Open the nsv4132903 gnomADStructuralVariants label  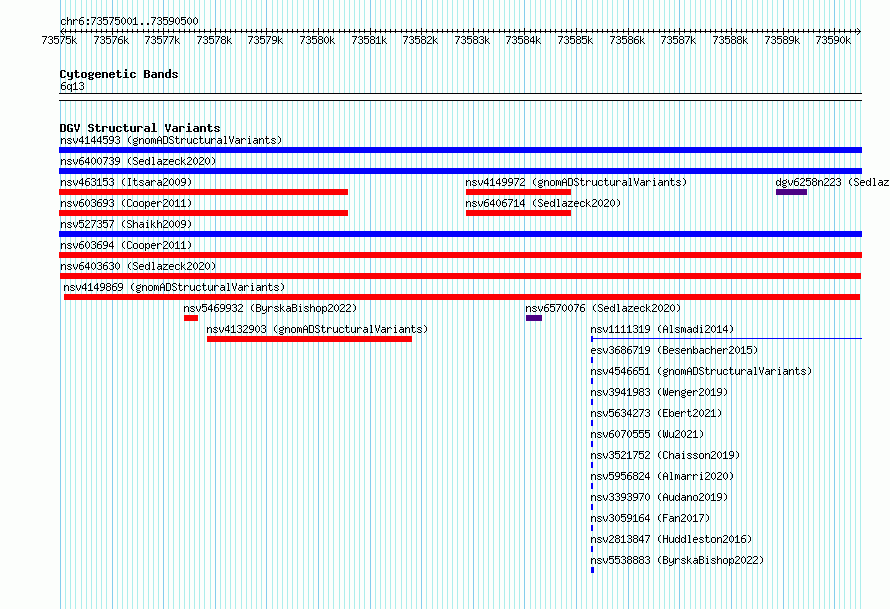pos(317,329)
